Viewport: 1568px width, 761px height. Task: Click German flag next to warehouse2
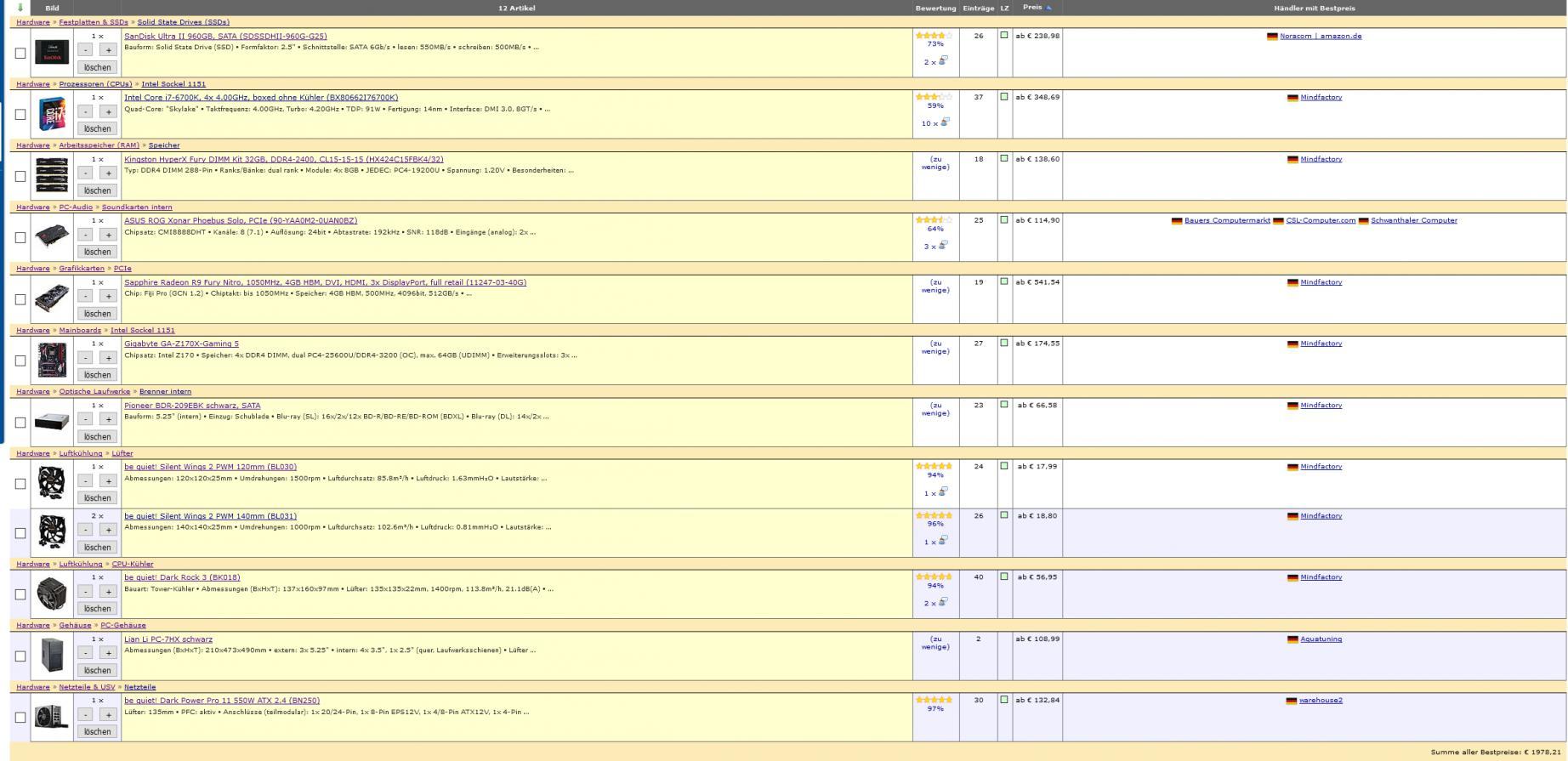tap(1292, 701)
